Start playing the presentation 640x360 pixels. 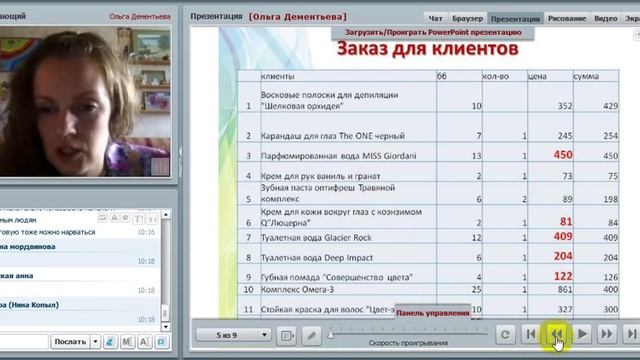point(582,334)
